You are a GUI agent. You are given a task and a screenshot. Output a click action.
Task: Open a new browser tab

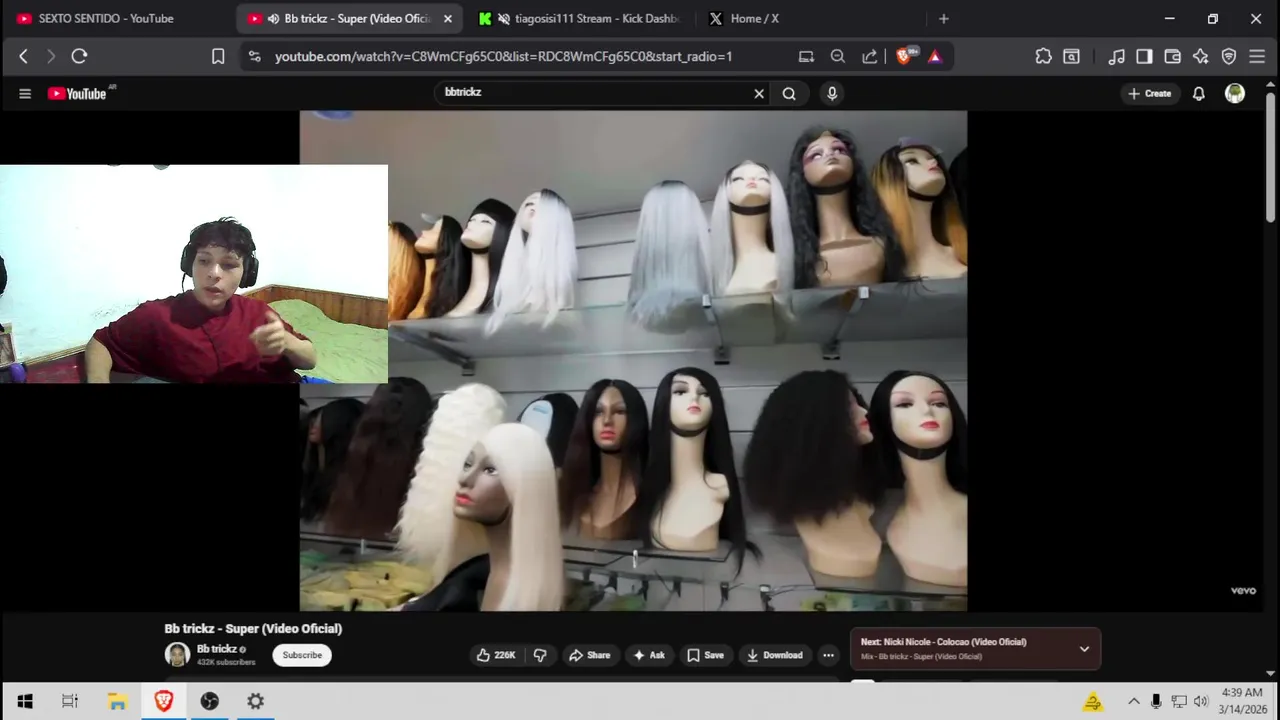coord(943,18)
